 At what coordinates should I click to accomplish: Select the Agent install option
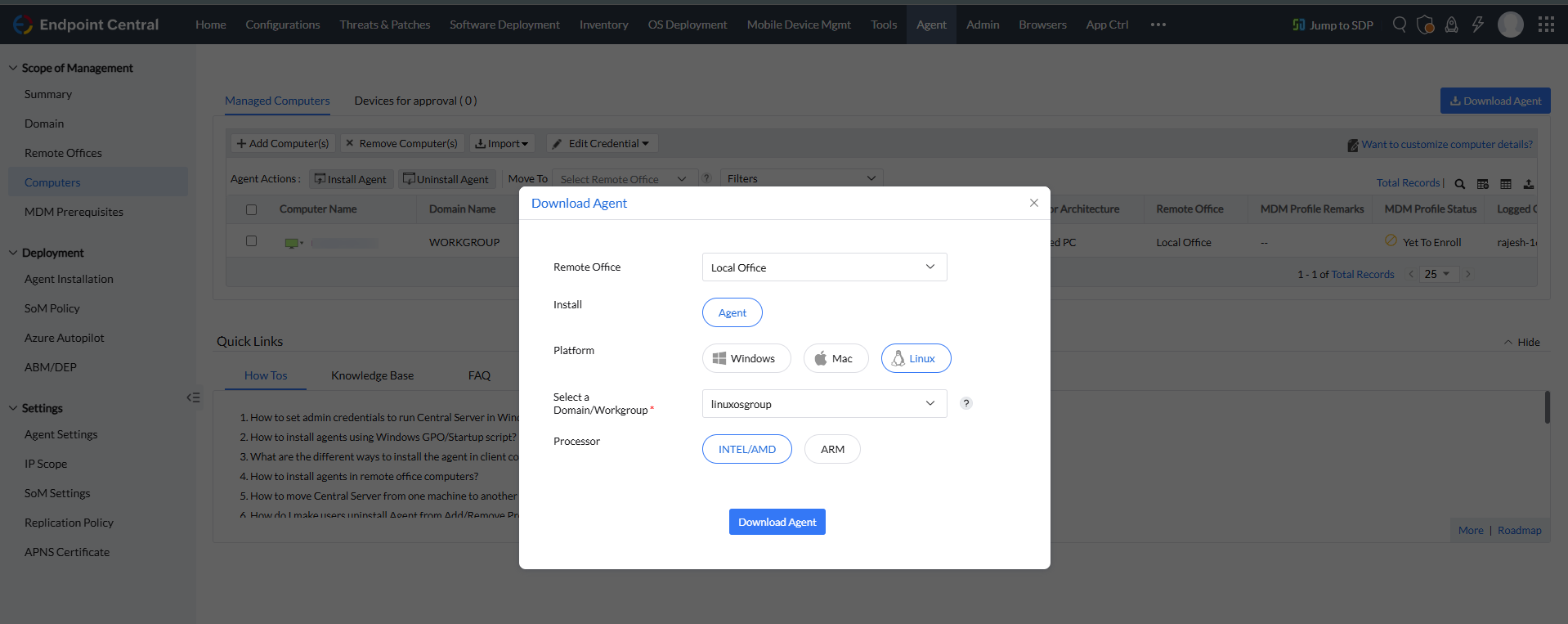pyautogui.click(x=732, y=312)
